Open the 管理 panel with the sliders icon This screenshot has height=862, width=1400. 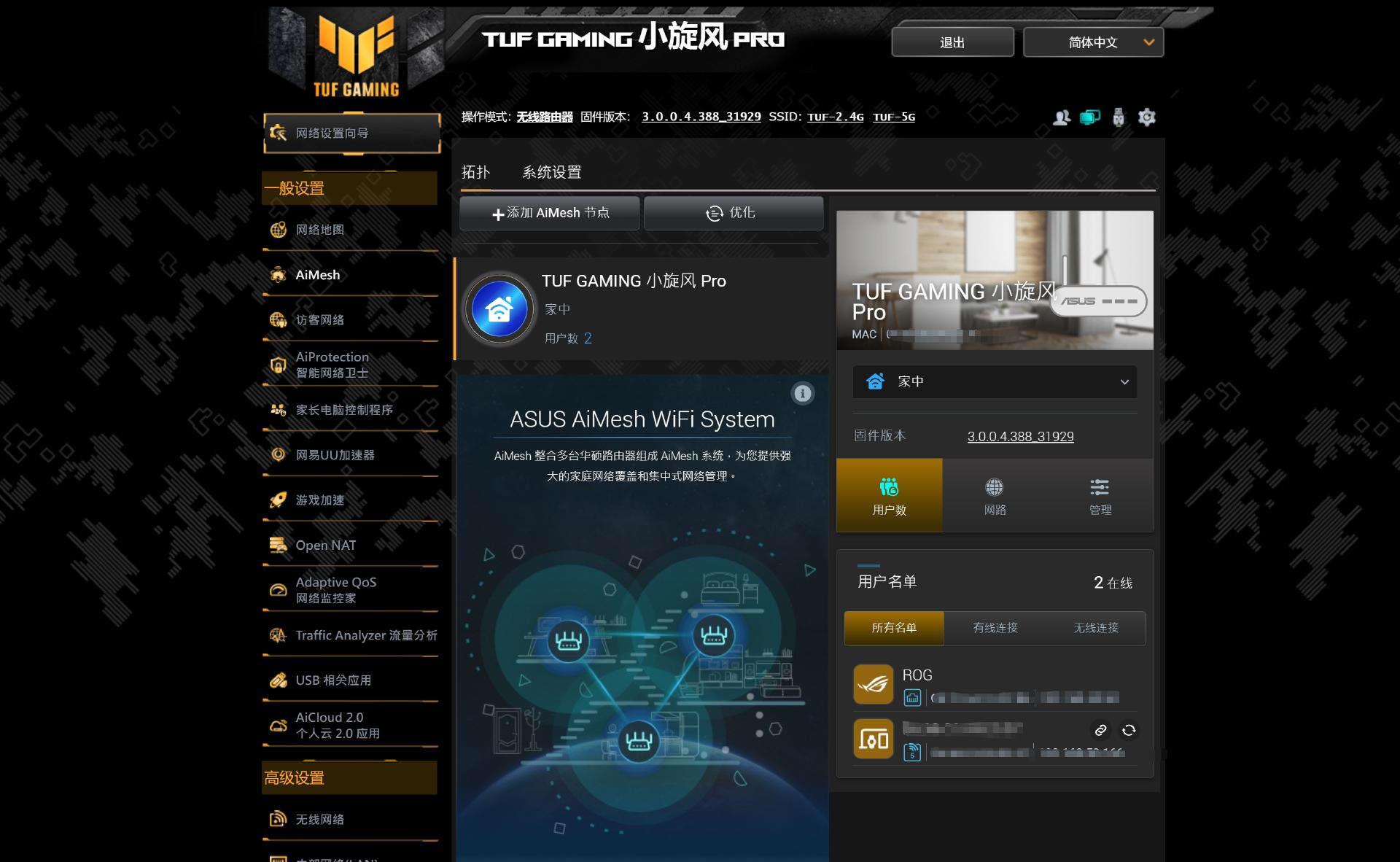point(1099,494)
